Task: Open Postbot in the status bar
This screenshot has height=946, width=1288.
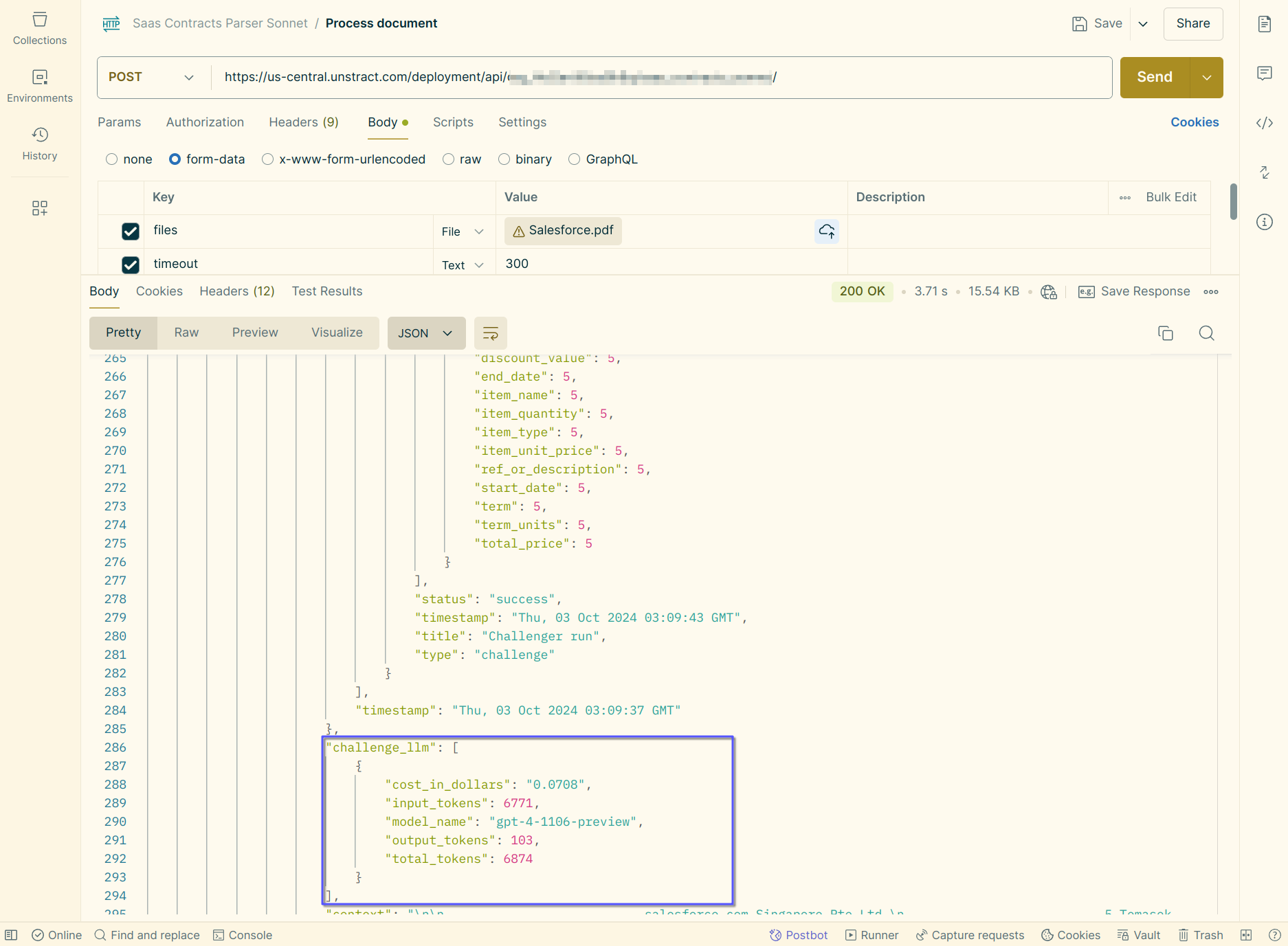Action: pyautogui.click(x=799, y=935)
